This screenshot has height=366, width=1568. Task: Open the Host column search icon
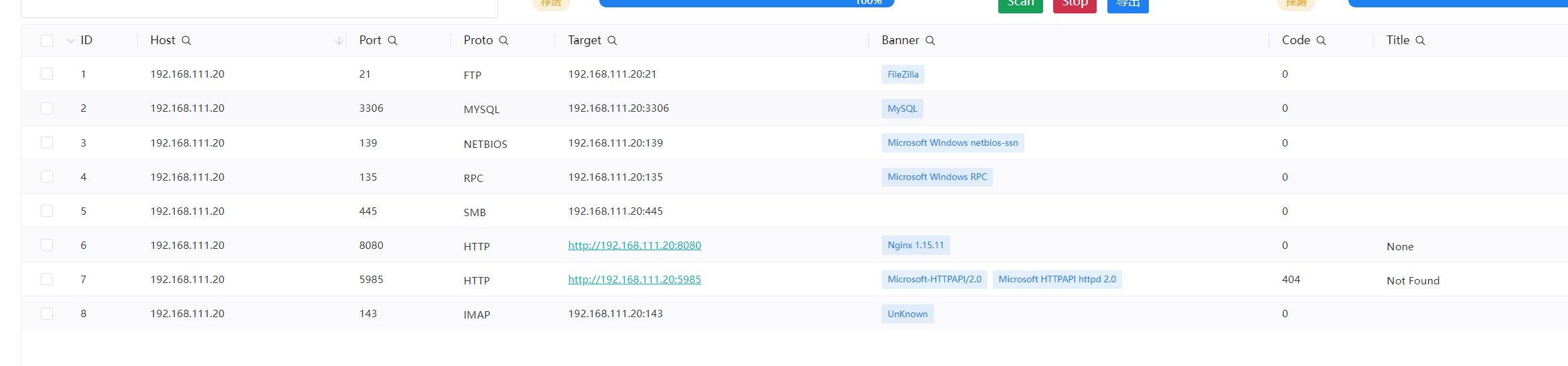(187, 41)
